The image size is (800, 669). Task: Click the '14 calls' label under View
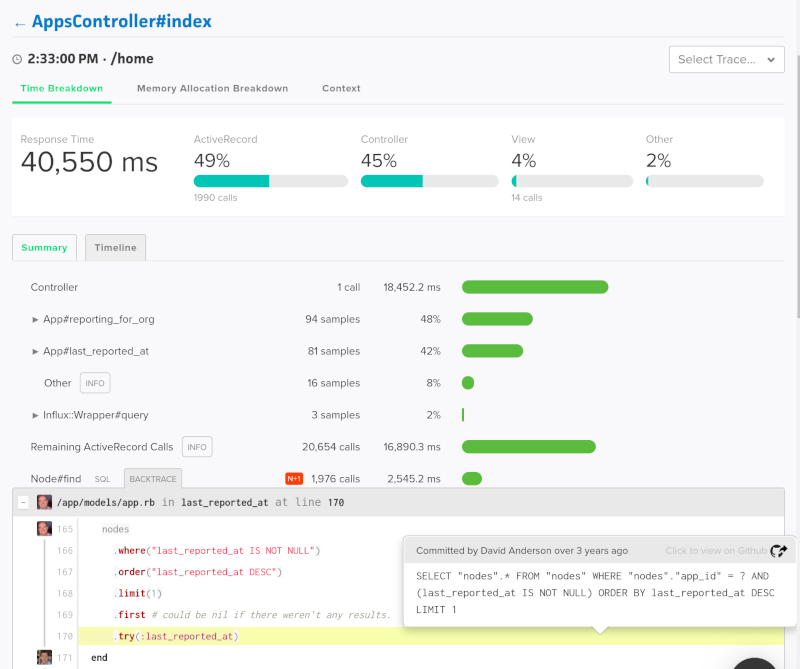coord(527,198)
